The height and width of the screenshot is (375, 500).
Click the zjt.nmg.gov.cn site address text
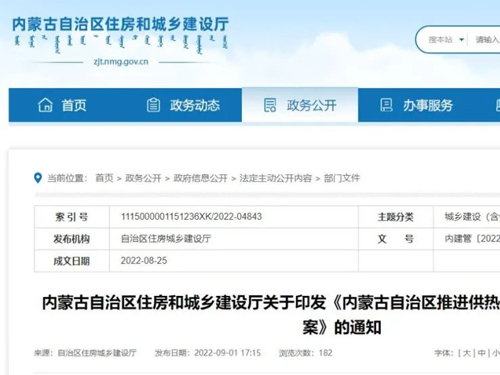[121, 62]
